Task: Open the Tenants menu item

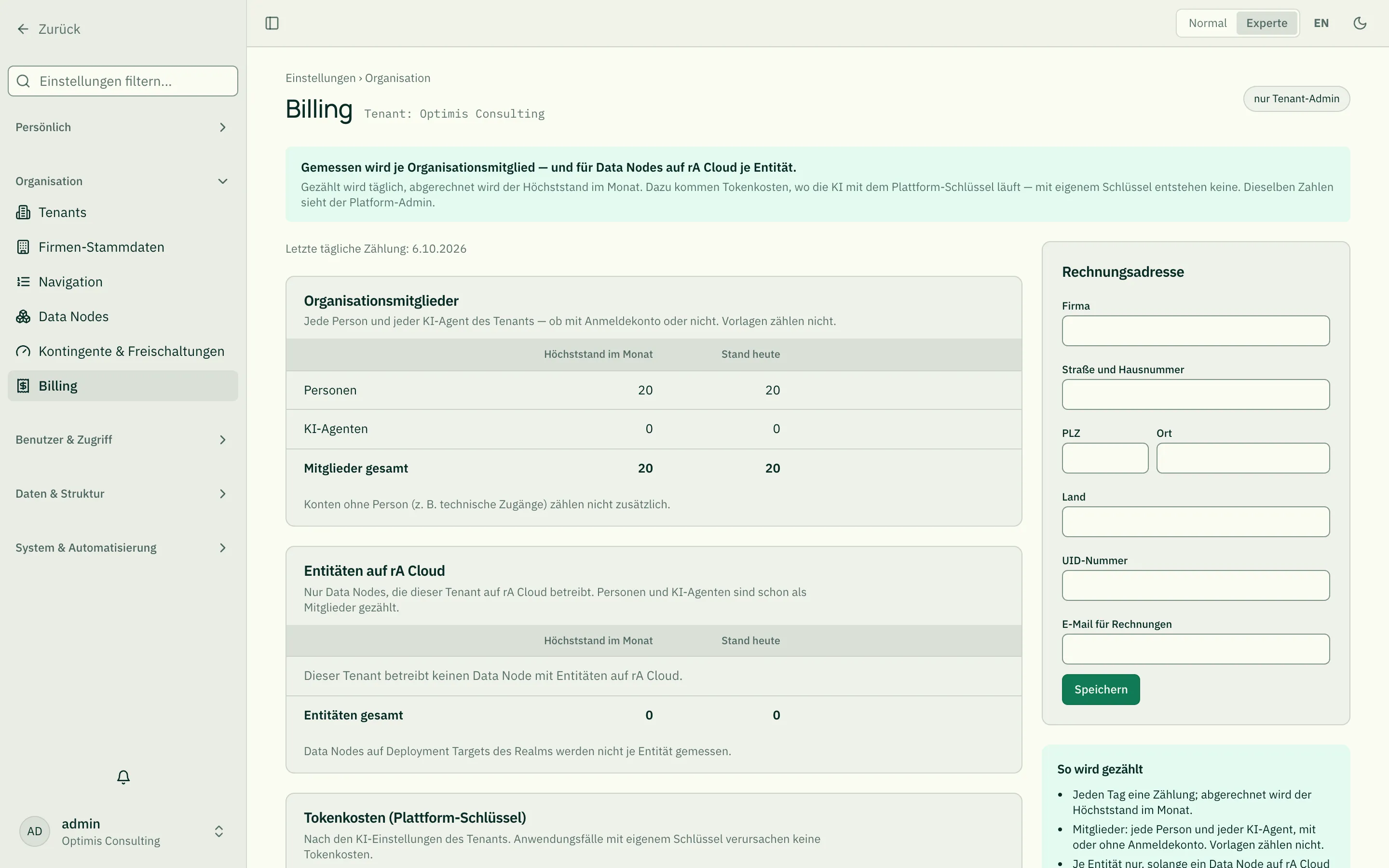Action: pos(123,212)
